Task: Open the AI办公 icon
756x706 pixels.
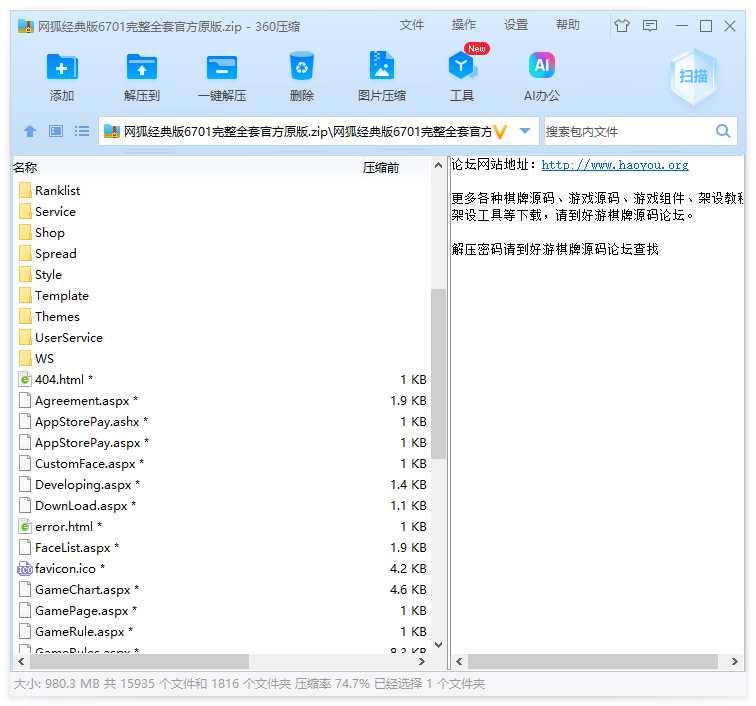Action: point(541,65)
